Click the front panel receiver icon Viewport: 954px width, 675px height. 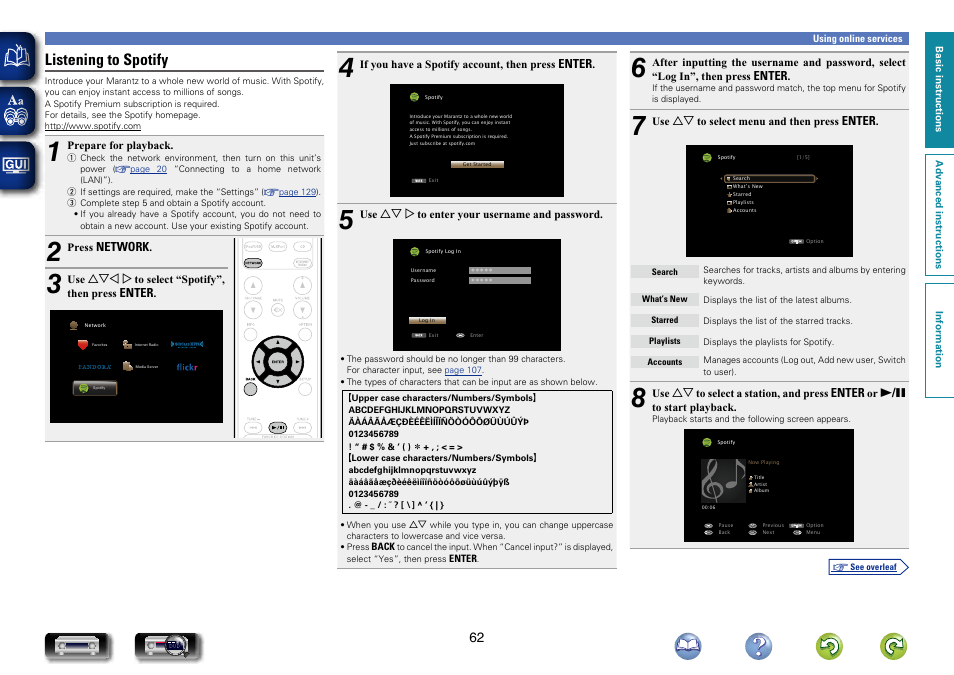[x=77, y=646]
